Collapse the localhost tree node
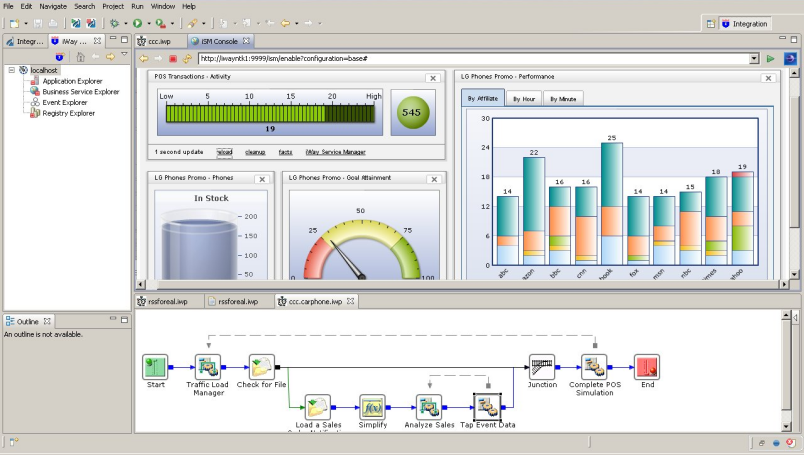Screen dimensions: 804x455 point(10,70)
